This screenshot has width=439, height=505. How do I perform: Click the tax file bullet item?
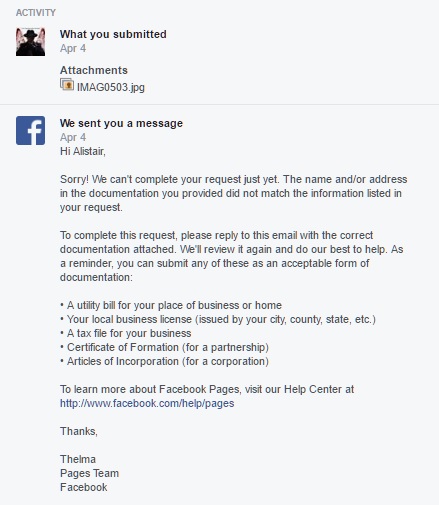126,333
